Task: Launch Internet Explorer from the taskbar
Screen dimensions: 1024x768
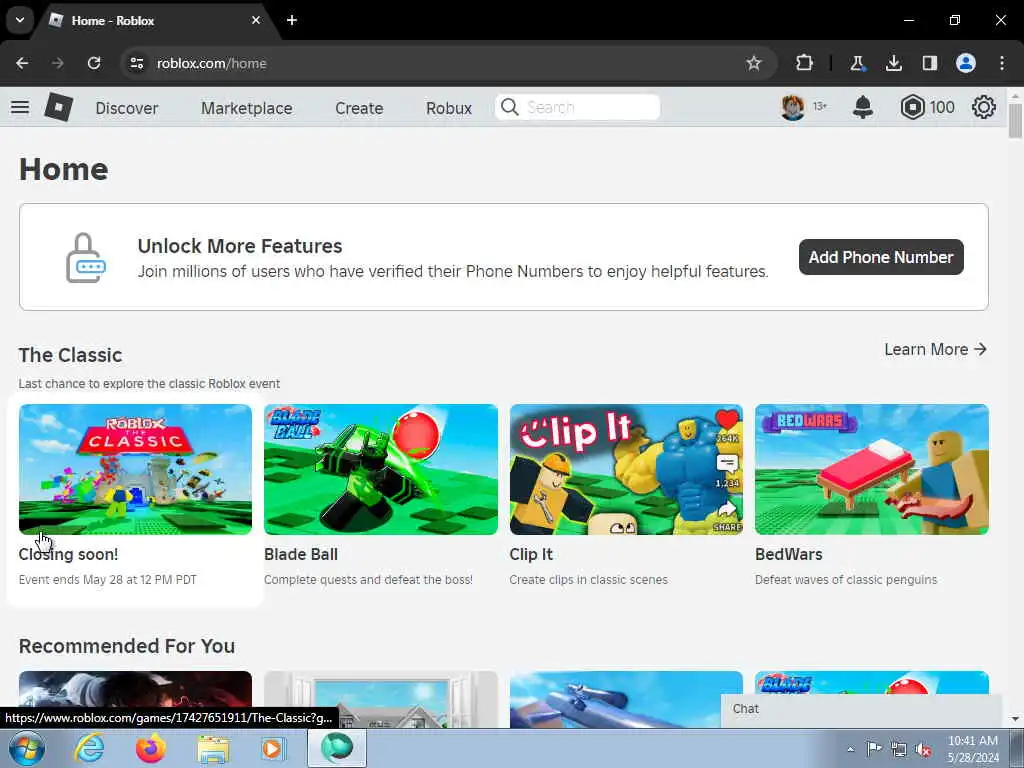Action: pyautogui.click(x=89, y=748)
